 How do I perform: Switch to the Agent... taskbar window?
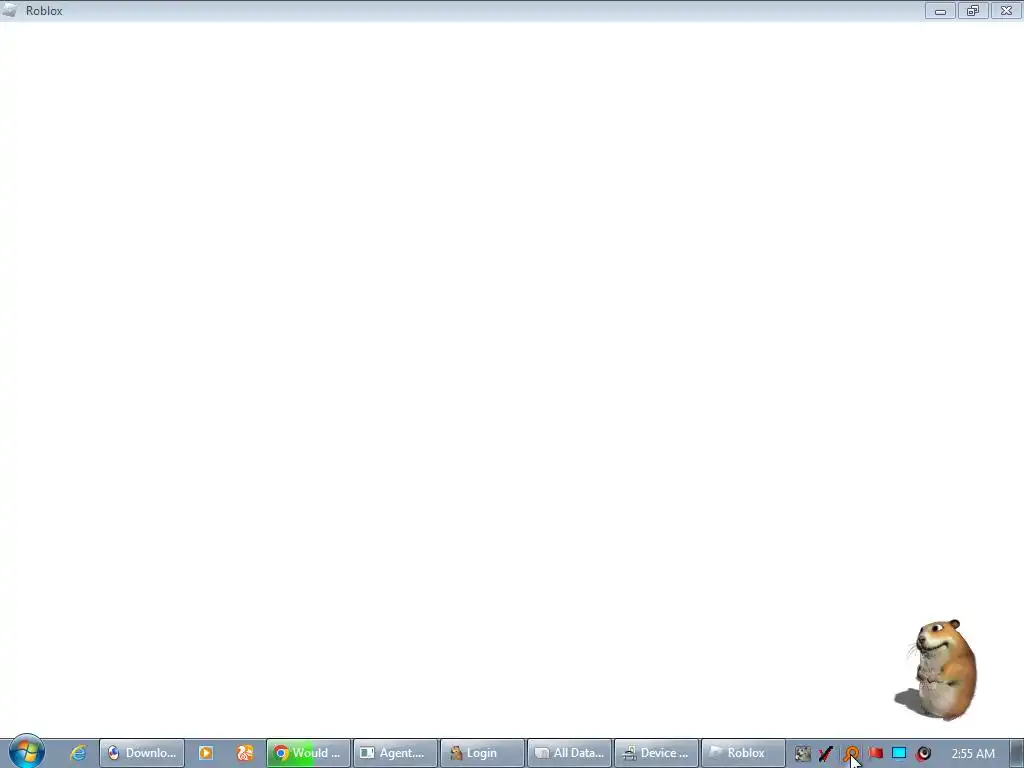[395, 753]
